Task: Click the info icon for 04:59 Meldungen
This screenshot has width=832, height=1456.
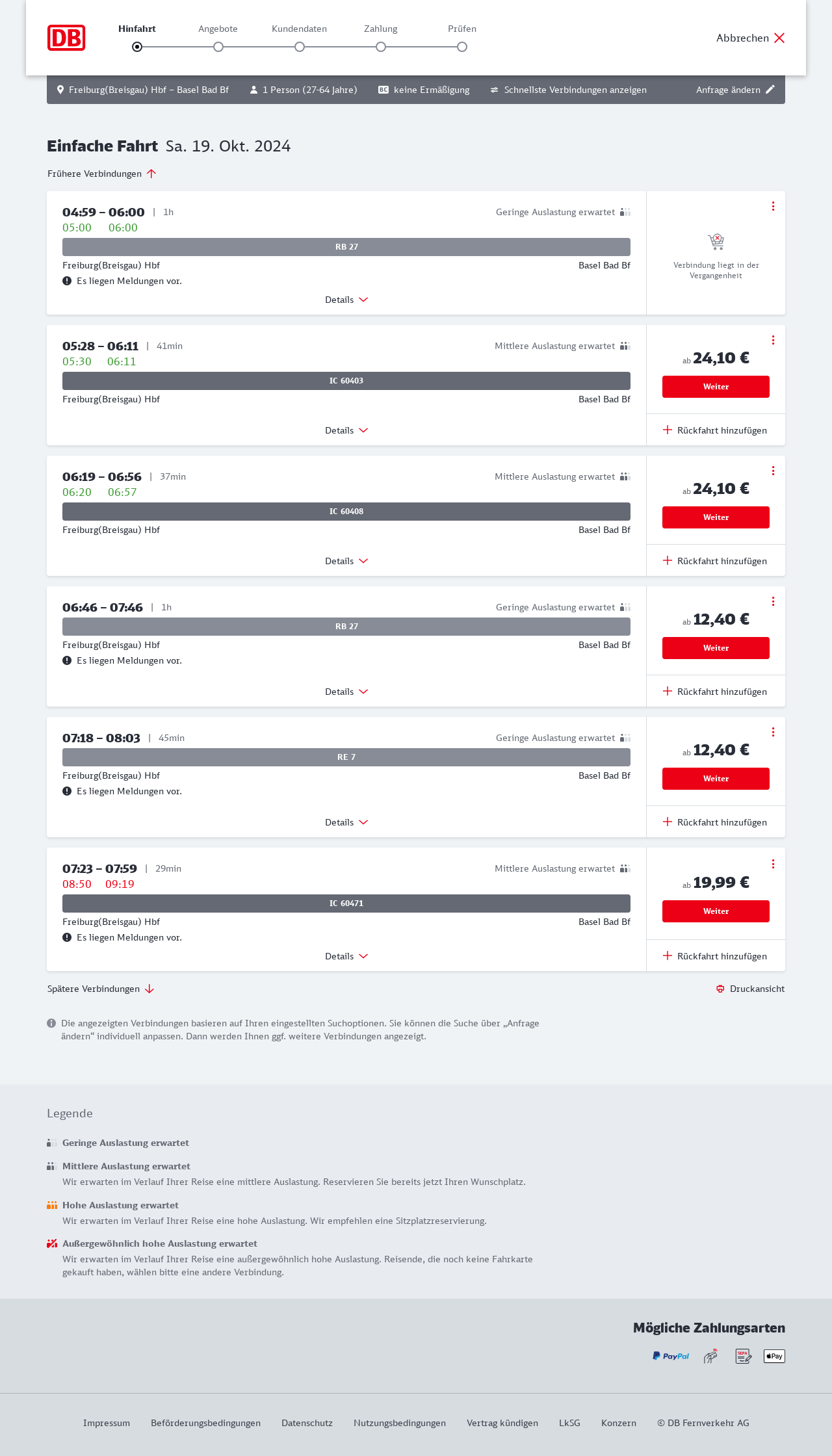Action: (x=67, y=281)
